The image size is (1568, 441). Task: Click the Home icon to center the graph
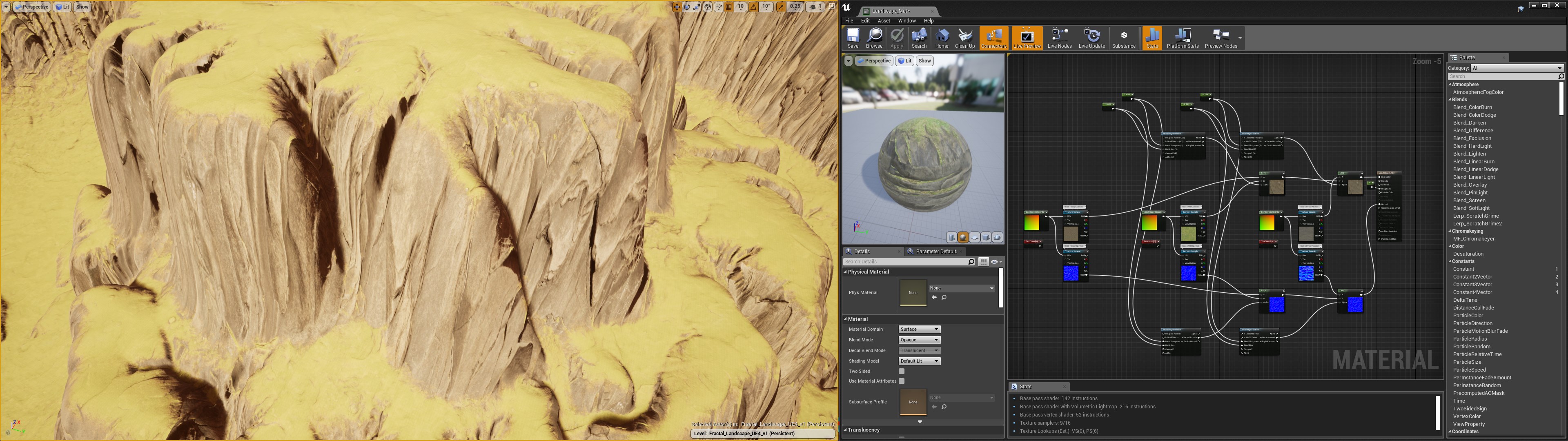point(942,38)
